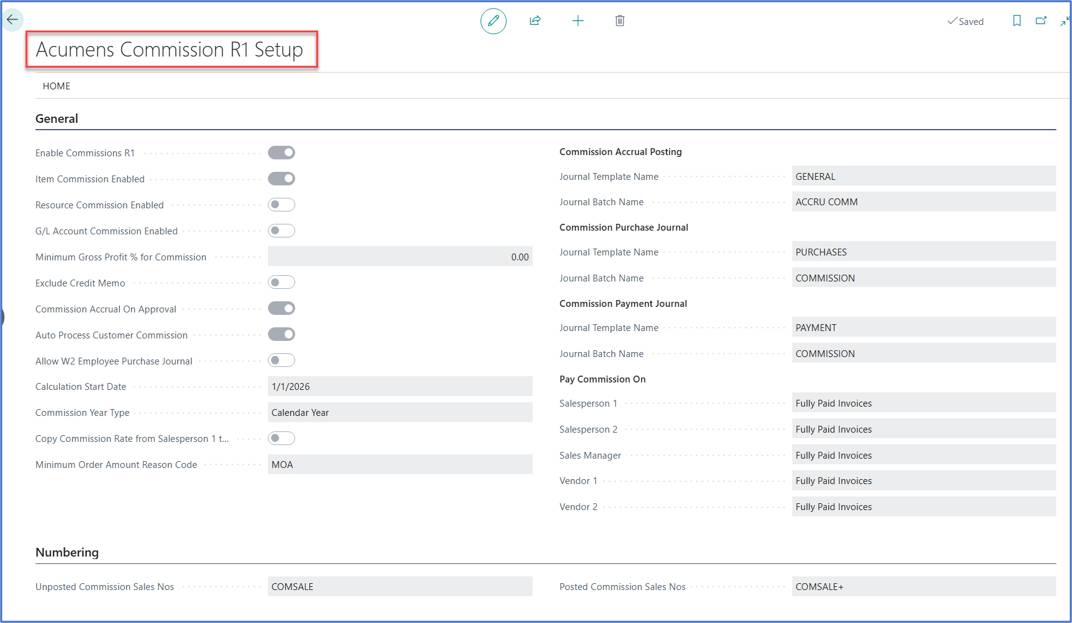This screenshot has width=1072, height=623.
Task: Open the share icon
Action: 535,21
